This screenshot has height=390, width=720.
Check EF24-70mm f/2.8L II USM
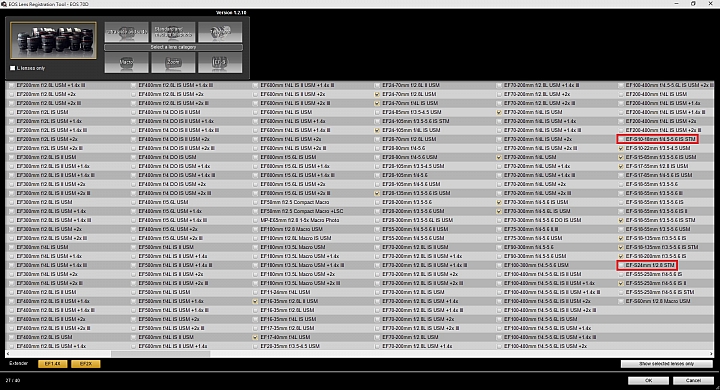point(377,85)
